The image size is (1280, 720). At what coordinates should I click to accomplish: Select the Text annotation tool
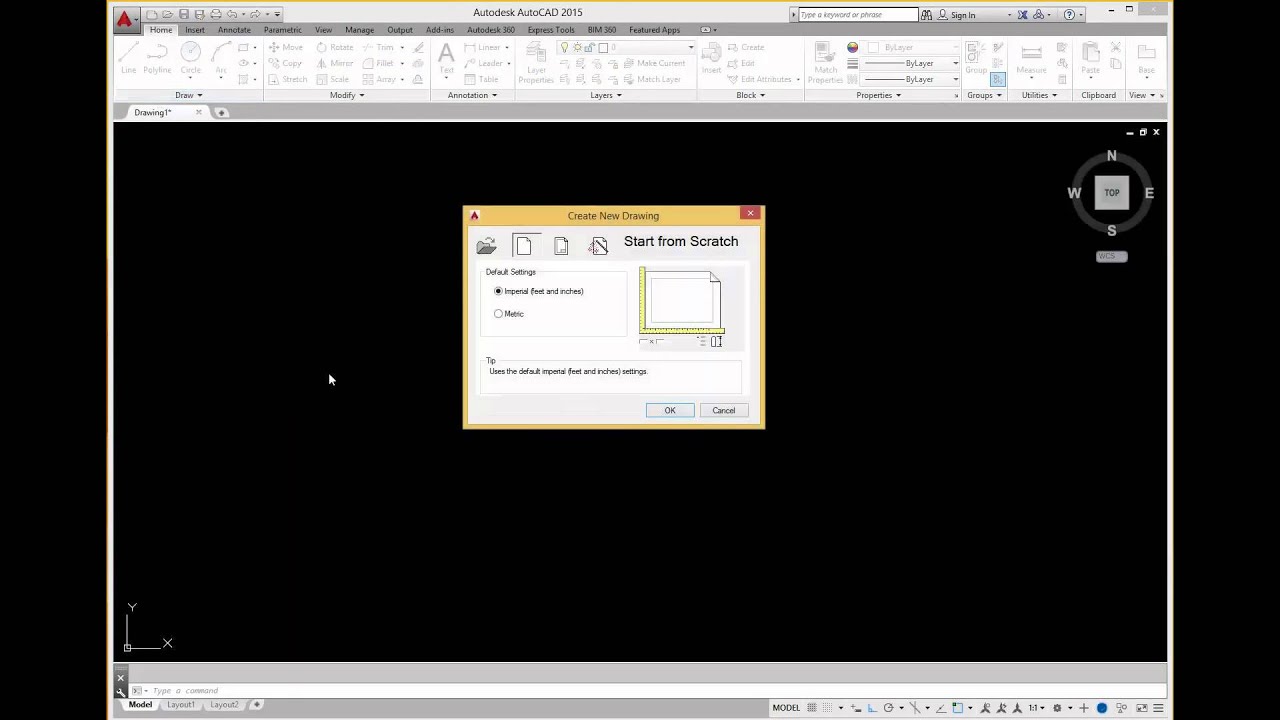(x=446, y=58)
